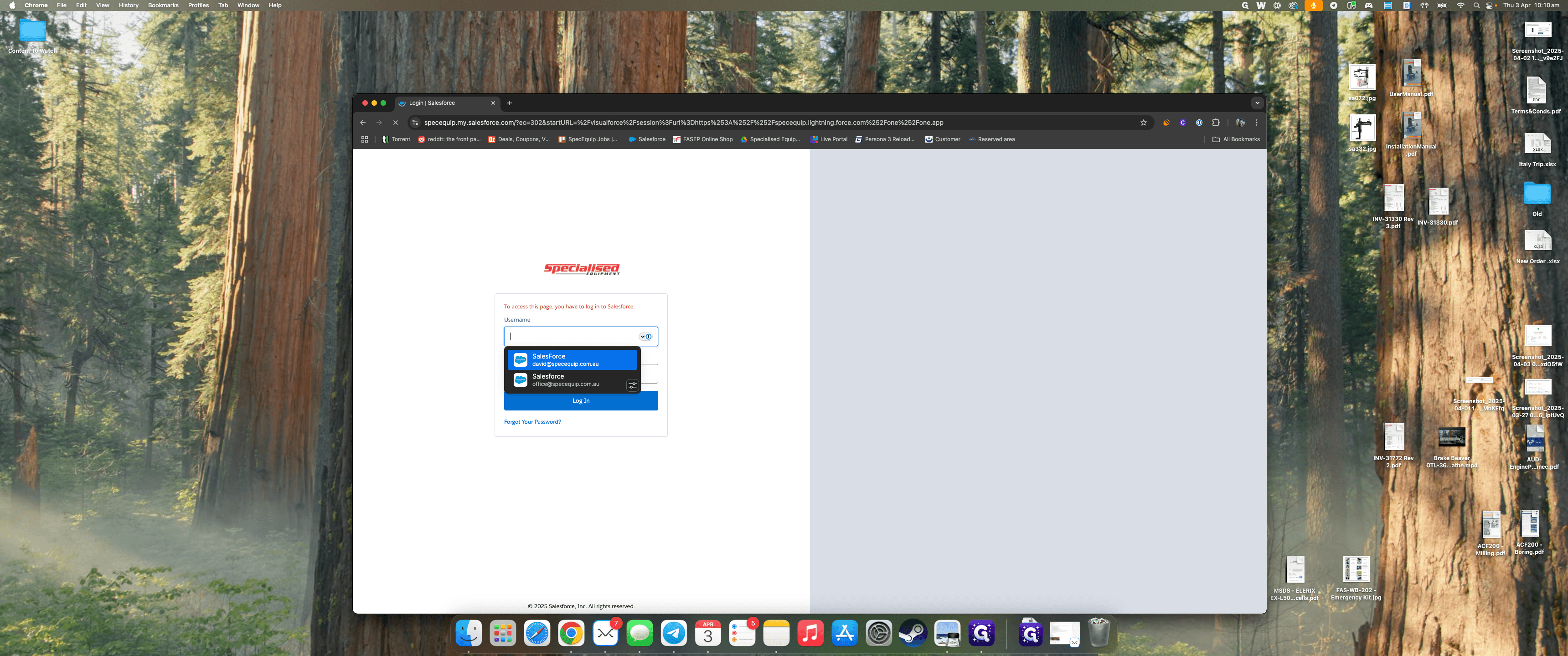Open the Music app in Dock

[x=810, y=634]
